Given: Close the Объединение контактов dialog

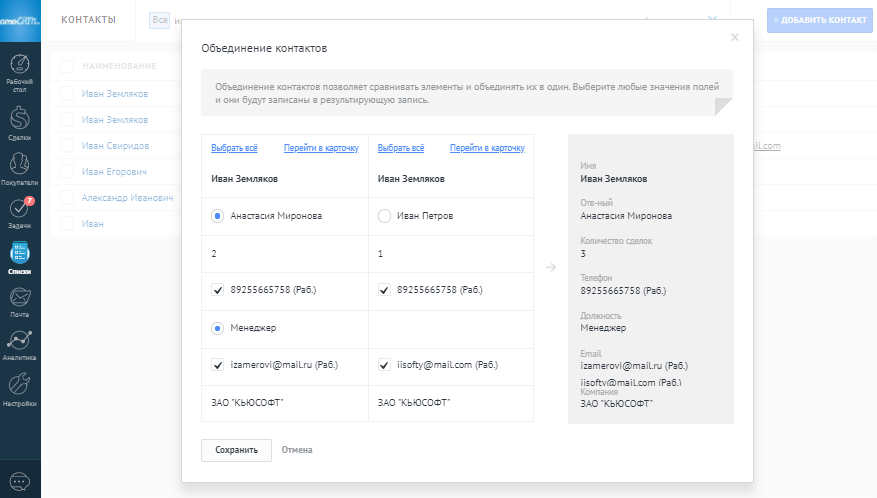Looking at the screenshot, I should tap(735, 38).
